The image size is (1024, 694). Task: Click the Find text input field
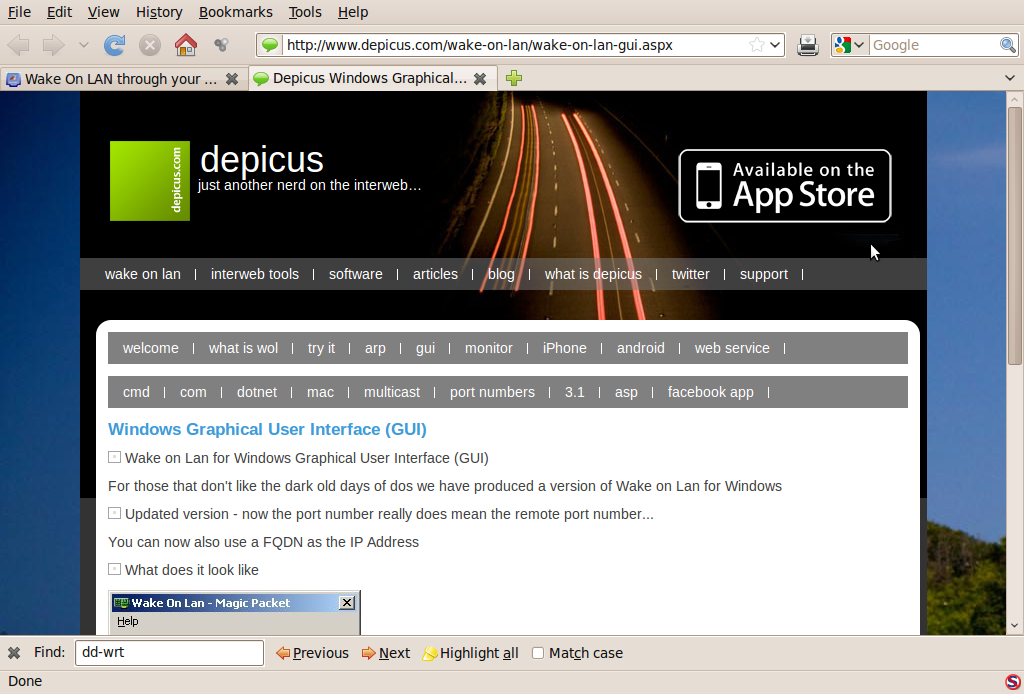click(169, 653)
